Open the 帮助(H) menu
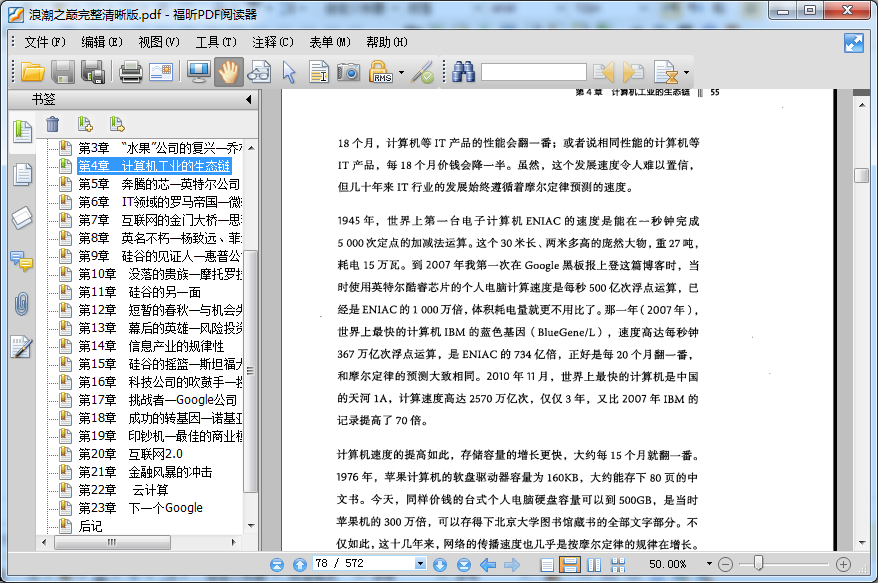Viewport: 878px width, 583px height. click(387, 42)
